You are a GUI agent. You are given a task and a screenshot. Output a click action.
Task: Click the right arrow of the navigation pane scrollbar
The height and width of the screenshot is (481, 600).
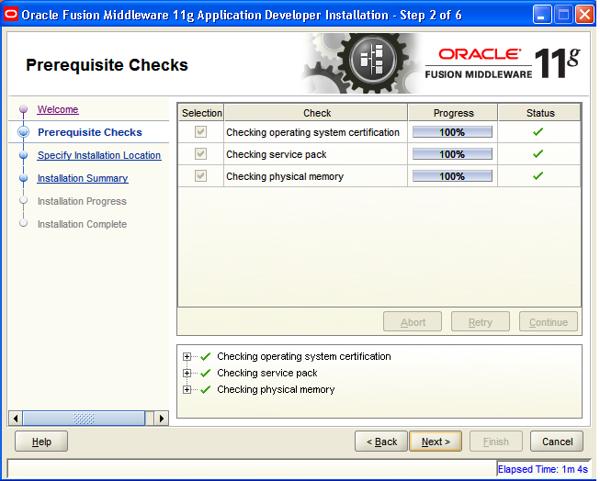pyautogui.click(x=161, y=415)
